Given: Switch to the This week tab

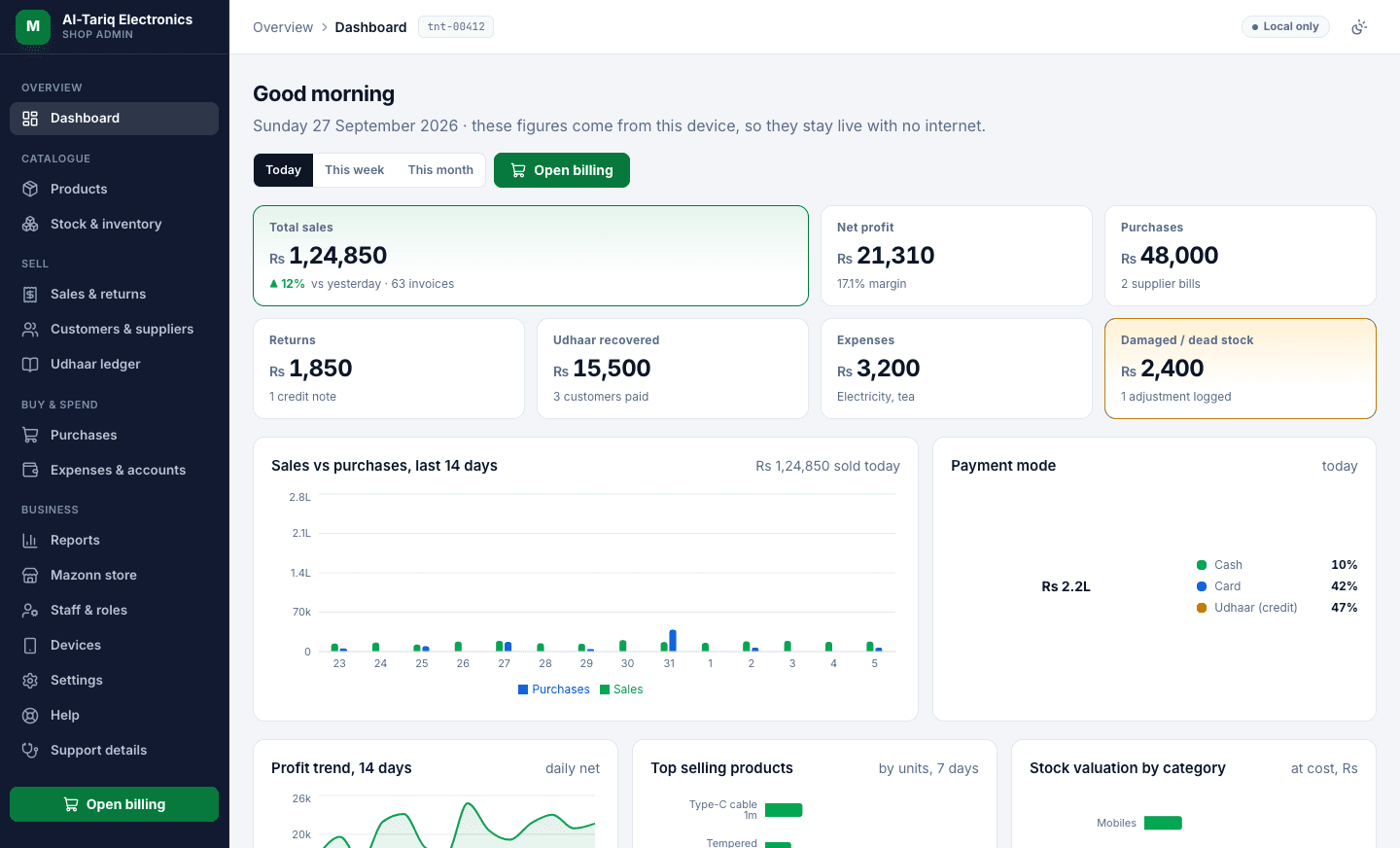Looking at the screenshot, I should click(x=354, y=170).
